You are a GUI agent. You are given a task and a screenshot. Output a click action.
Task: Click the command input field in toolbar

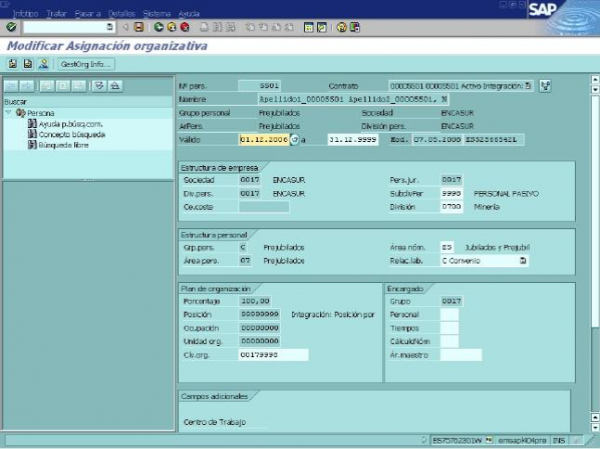(65, 27)
